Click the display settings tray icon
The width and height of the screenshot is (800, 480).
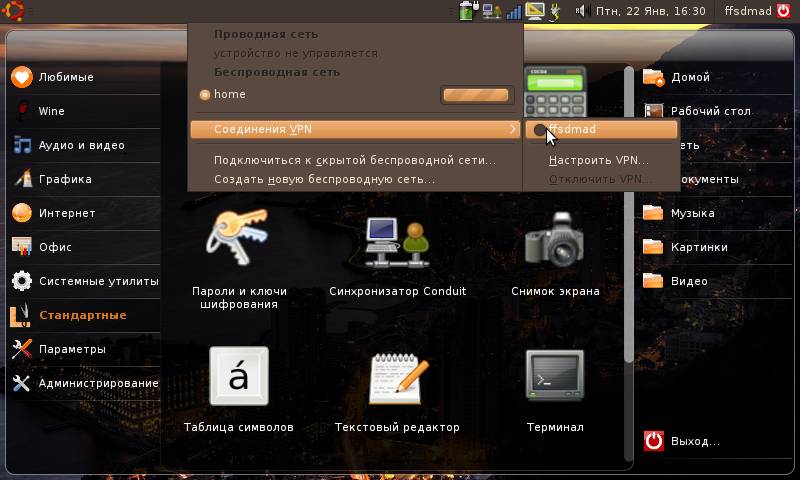click(535, 11)
